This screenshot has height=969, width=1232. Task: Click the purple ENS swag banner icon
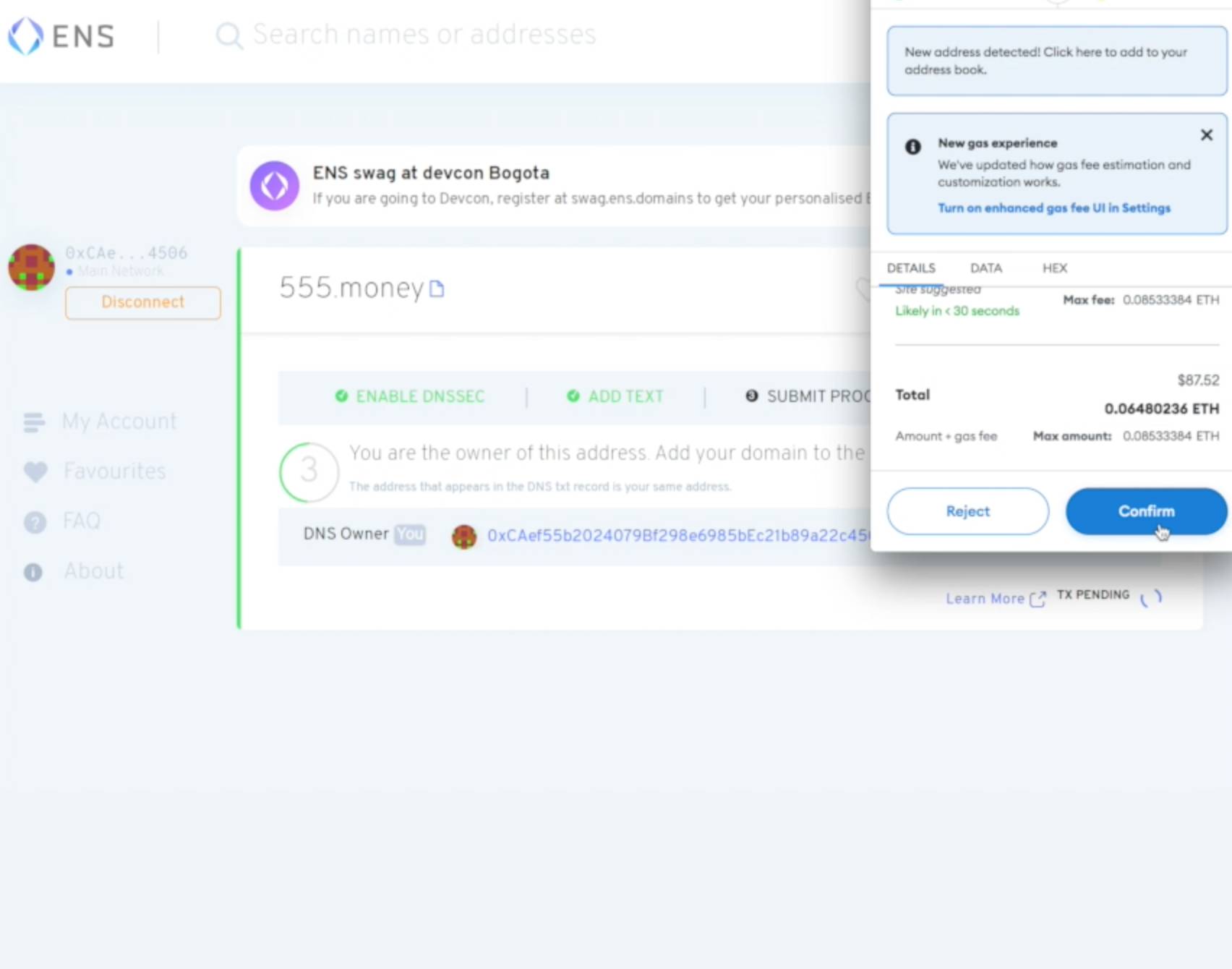pyautogui.click(x=275, y=186)
